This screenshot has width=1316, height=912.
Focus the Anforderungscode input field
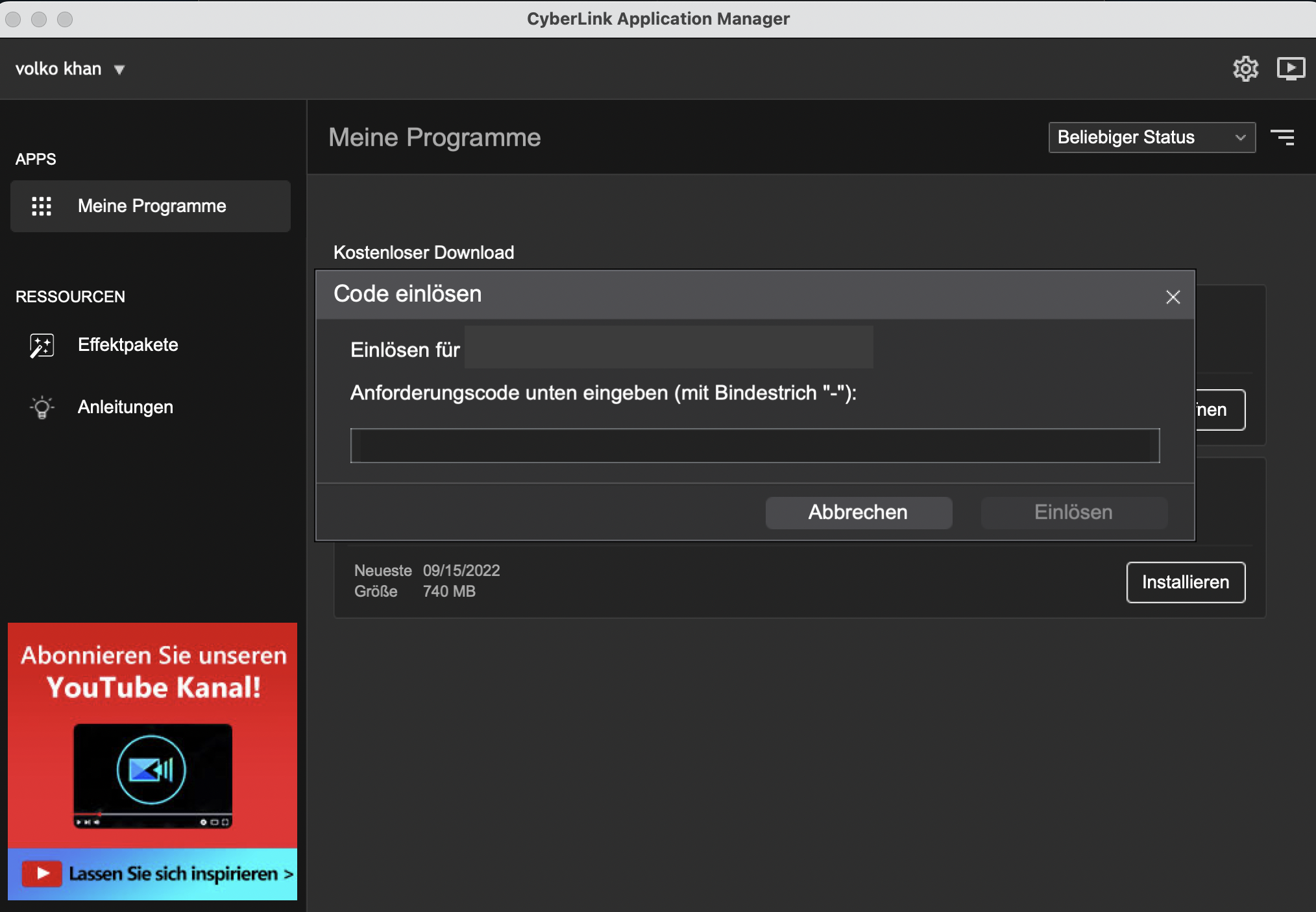pyautogui.click(x=754, y=446)
